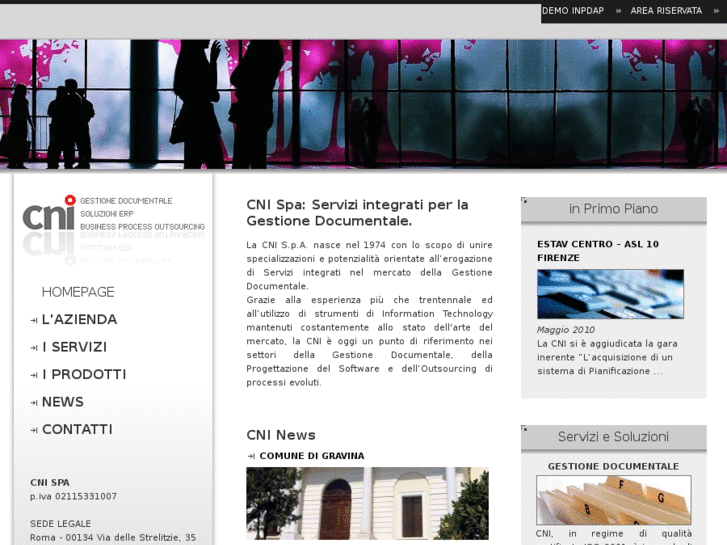The image size is (727, 545).
Task: Click the La CNI si è aggiudicata excerpt
Action: 607,357
